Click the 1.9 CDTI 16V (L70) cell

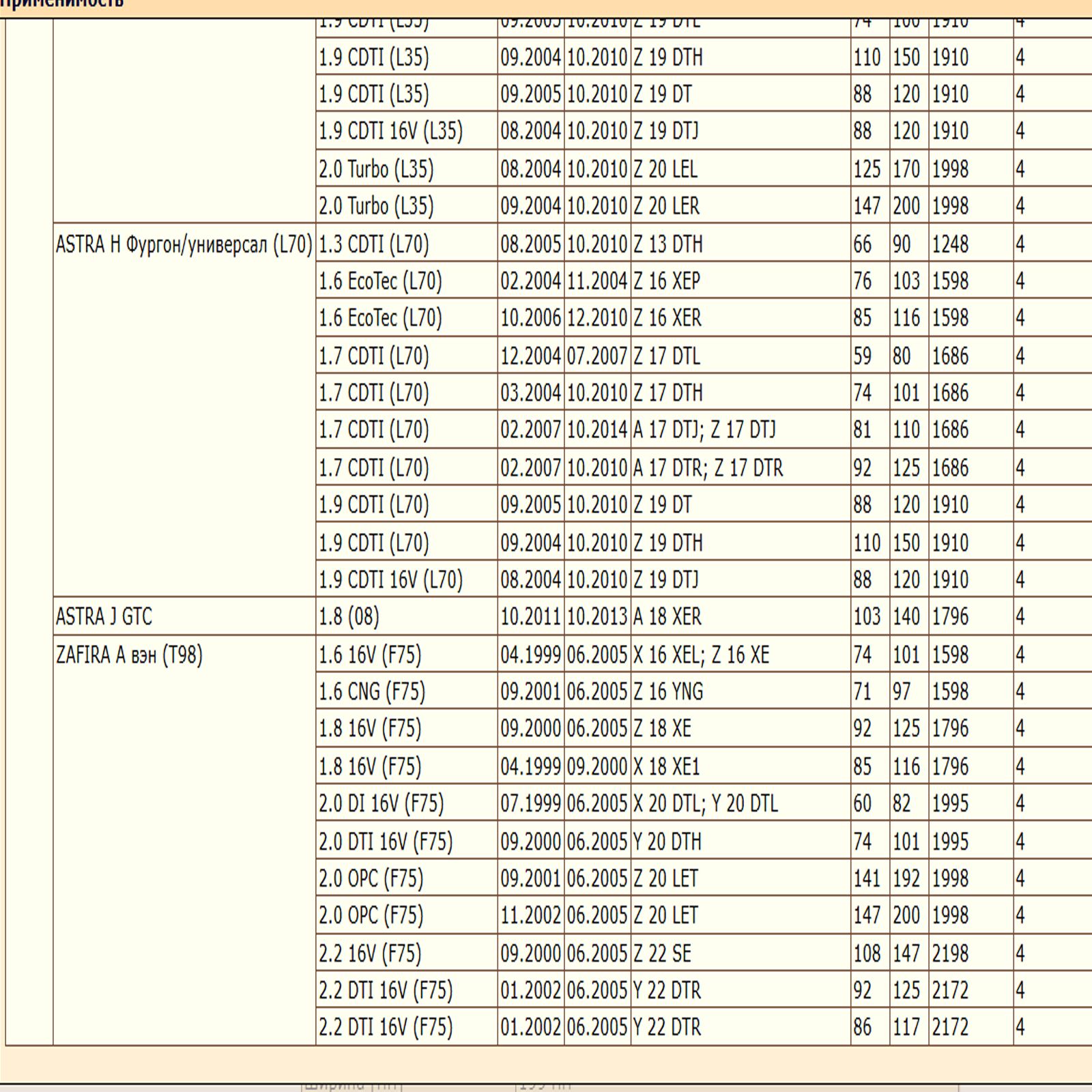coord(390,580)
